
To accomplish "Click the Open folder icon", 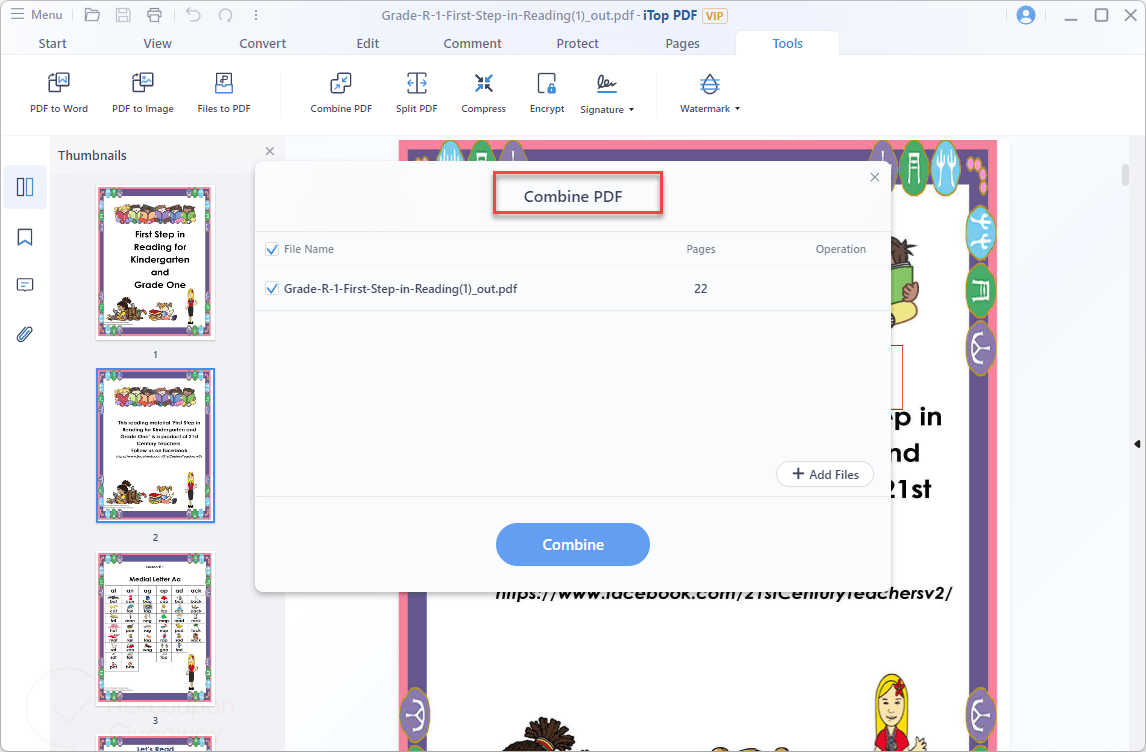I will point(92,15).
